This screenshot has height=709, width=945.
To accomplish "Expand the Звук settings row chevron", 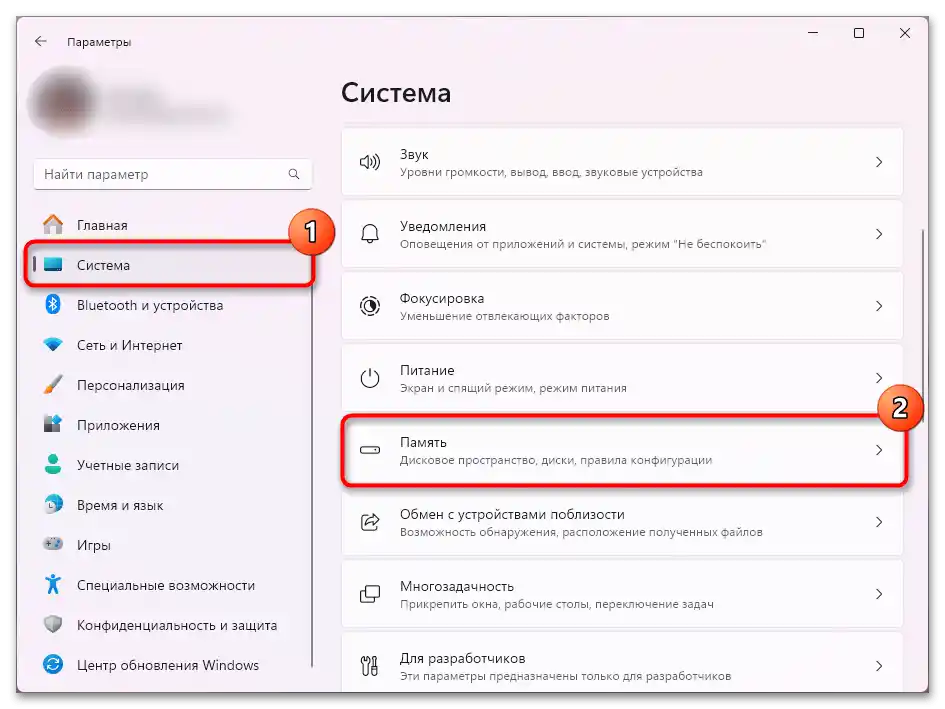I will [879, 161].
